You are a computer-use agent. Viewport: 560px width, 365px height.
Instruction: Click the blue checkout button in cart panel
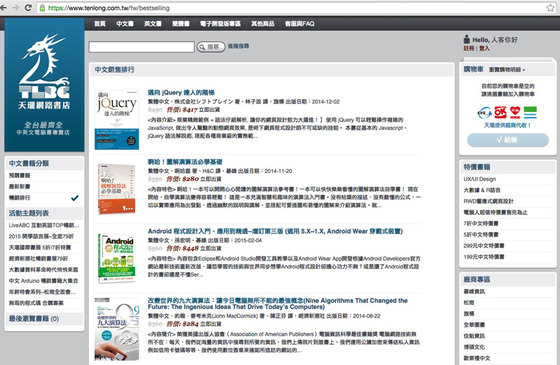(x=508, y=140)
